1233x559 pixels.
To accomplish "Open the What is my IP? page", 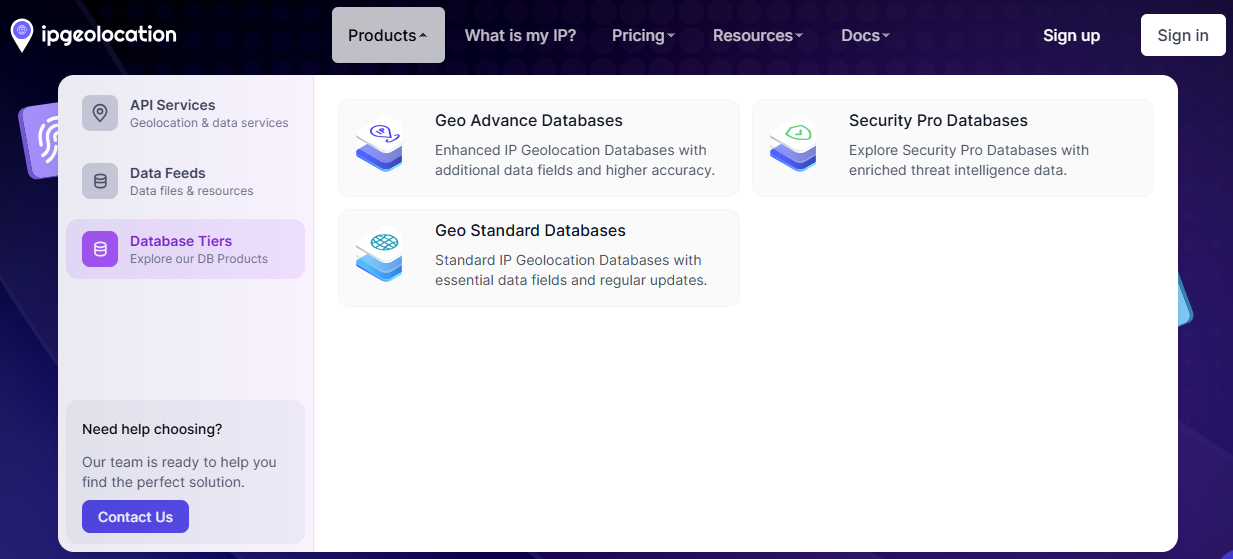I will 520,35.
